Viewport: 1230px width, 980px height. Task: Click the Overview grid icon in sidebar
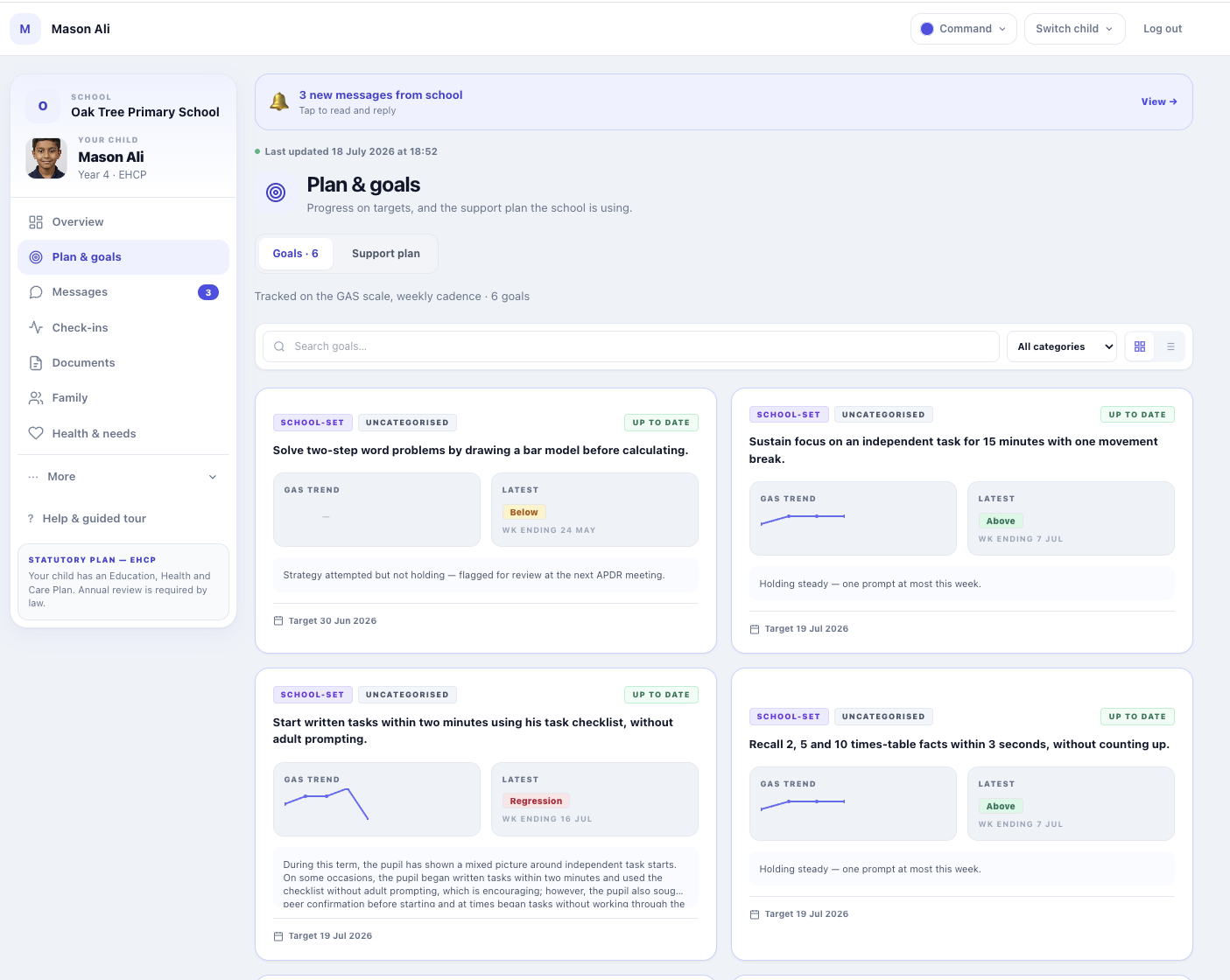coord(36,222)
